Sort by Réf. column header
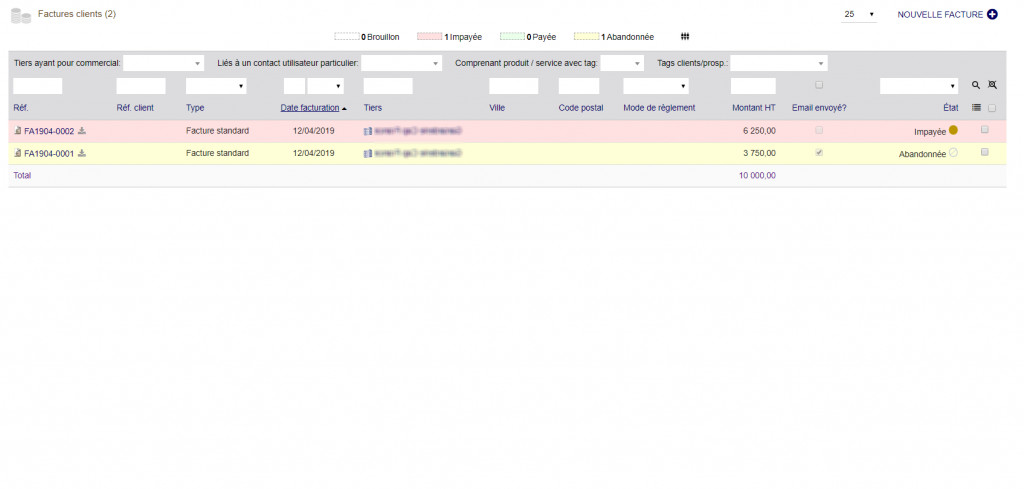1024x489 pixels. point(21,108)
